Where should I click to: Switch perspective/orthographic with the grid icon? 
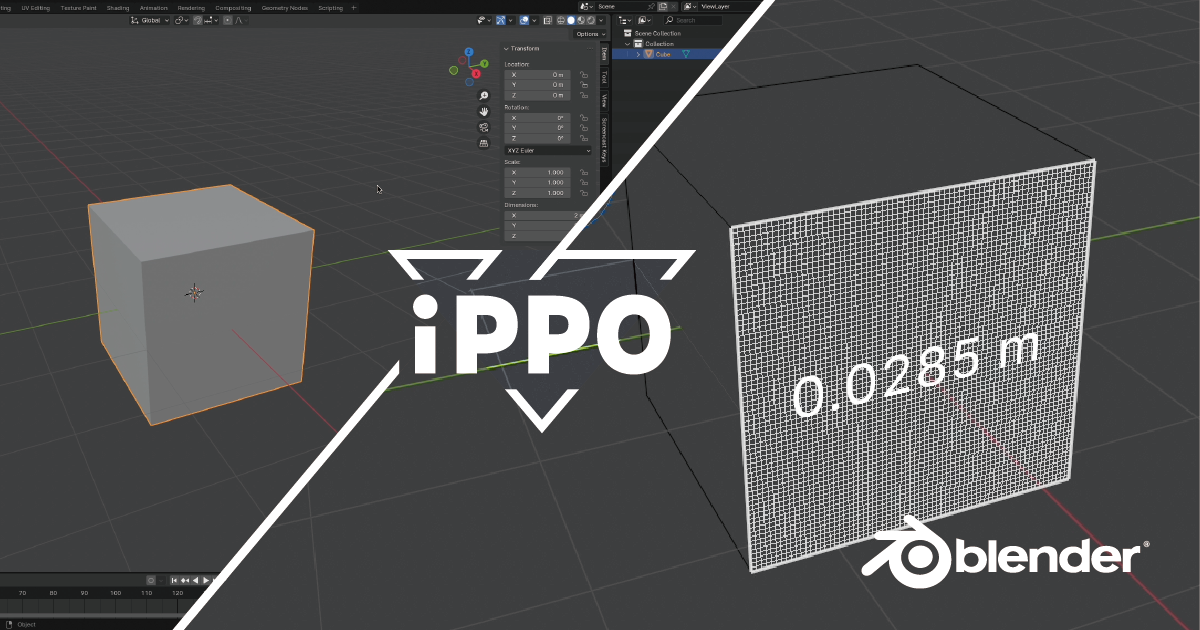(x=484, y=143)
